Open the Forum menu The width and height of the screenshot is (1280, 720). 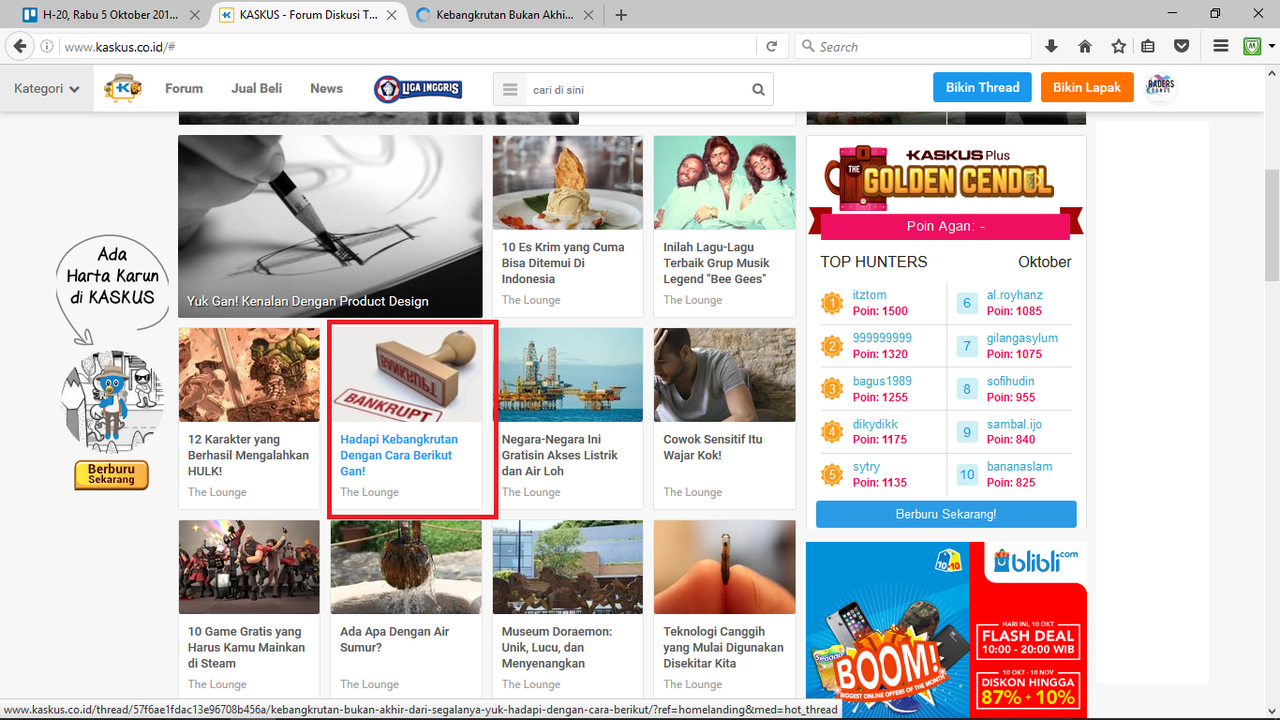[184, 88]
